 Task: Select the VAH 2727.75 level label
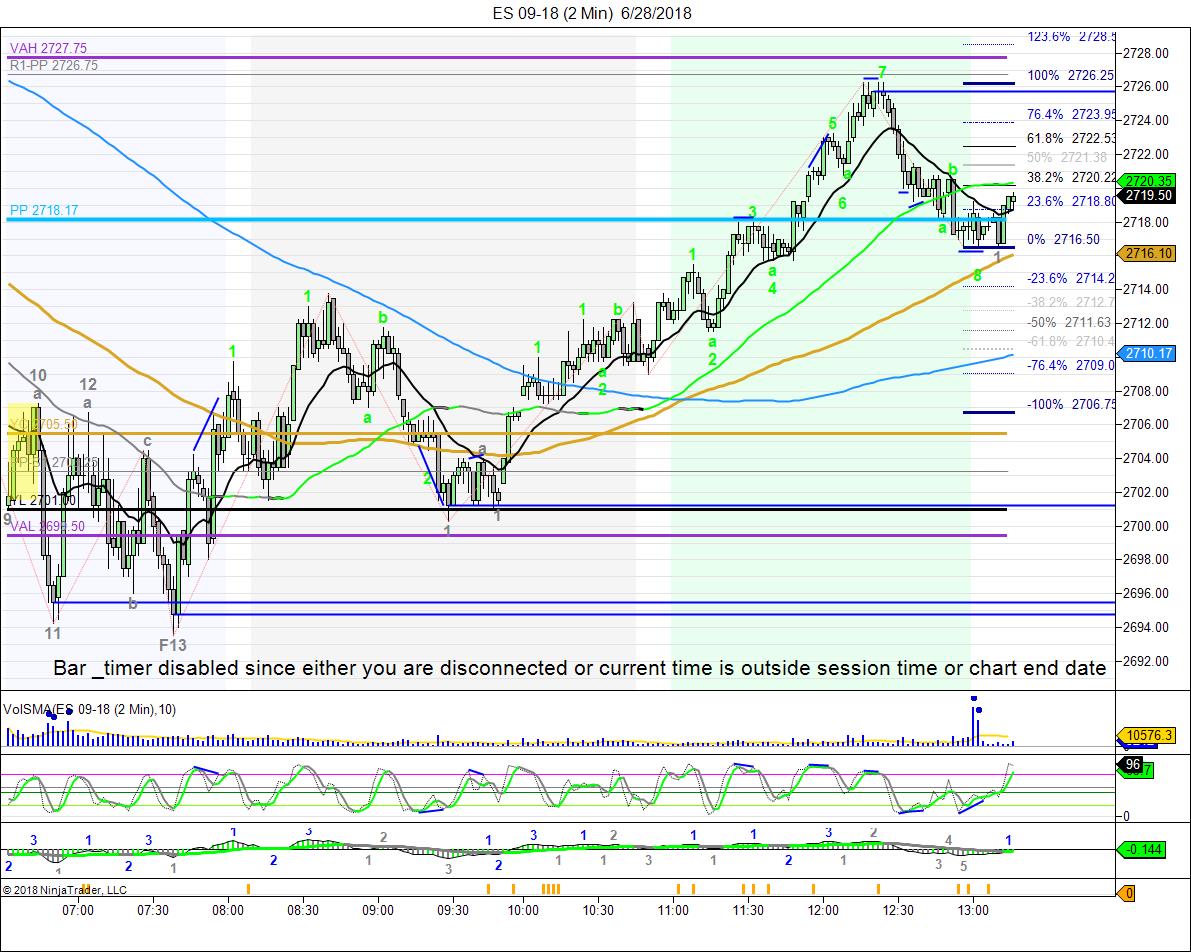[x=49, y=48]
